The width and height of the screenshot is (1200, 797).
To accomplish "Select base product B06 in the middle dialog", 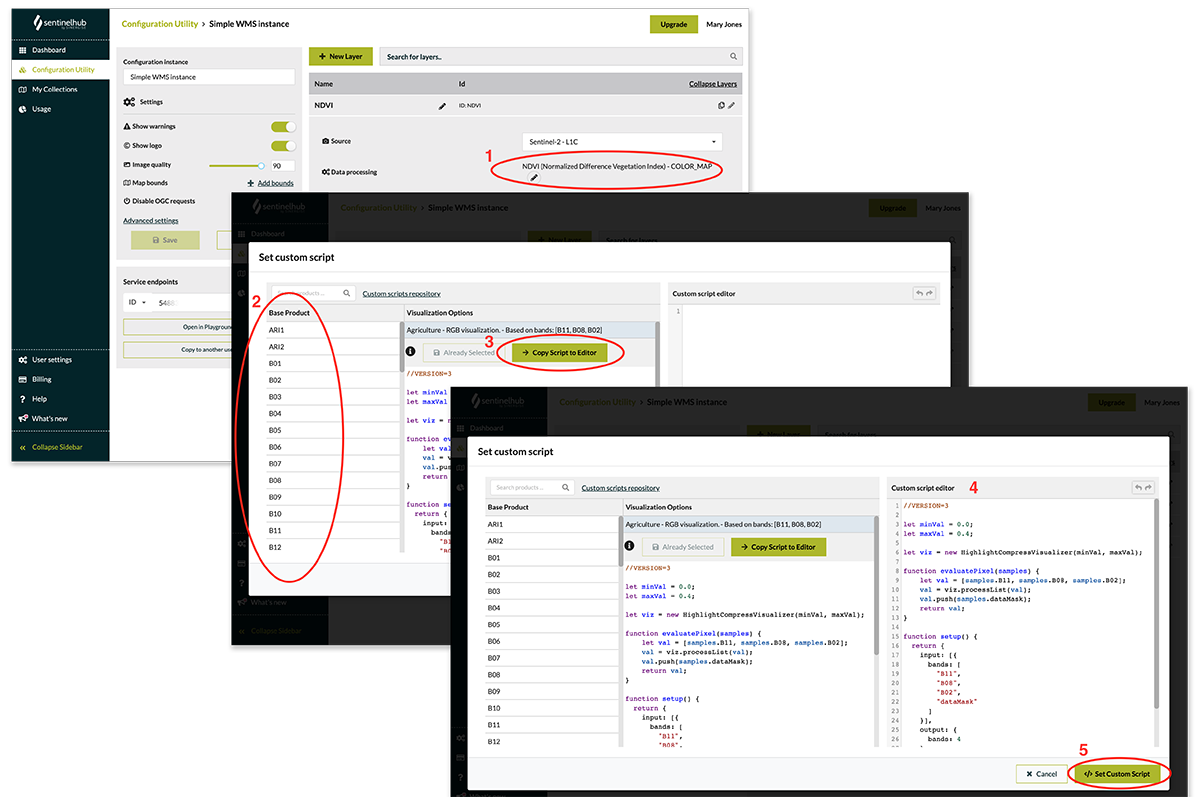I will (x=334, y=447).
